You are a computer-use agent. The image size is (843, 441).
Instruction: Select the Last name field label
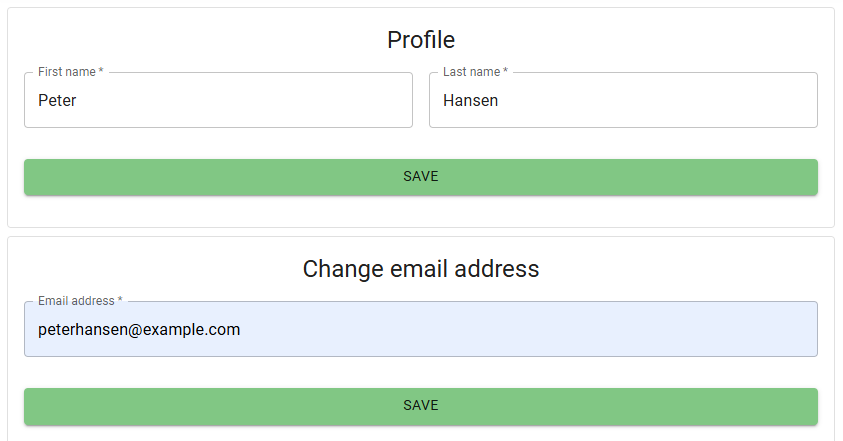coord(471,72)
